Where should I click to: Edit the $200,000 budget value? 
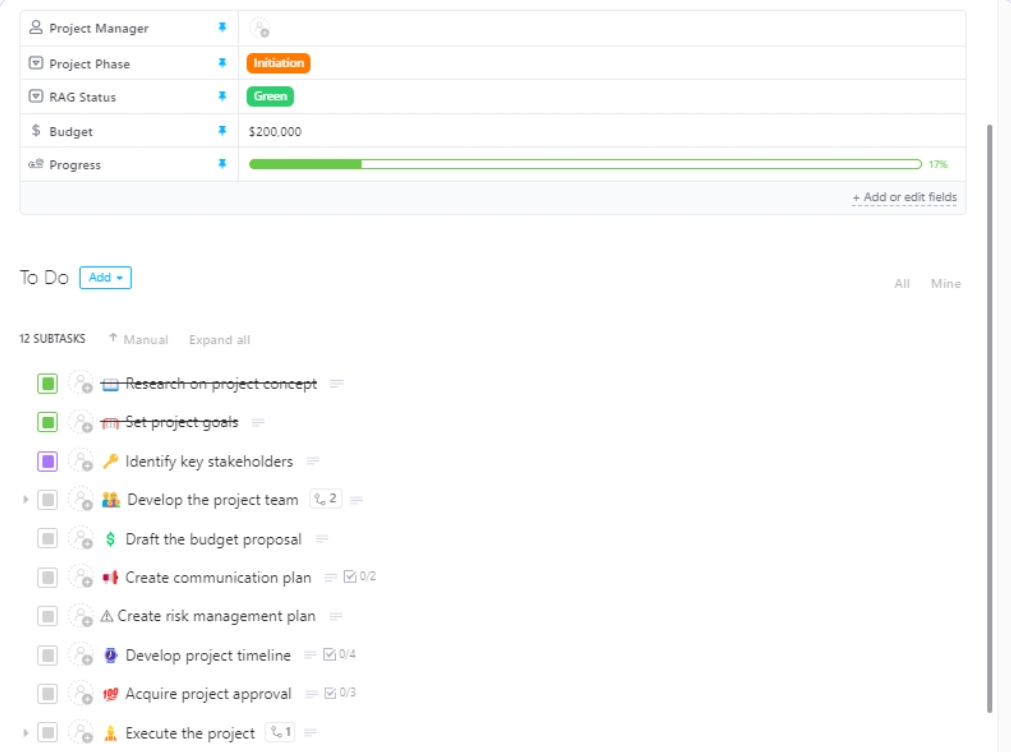[x=275, y=132]
